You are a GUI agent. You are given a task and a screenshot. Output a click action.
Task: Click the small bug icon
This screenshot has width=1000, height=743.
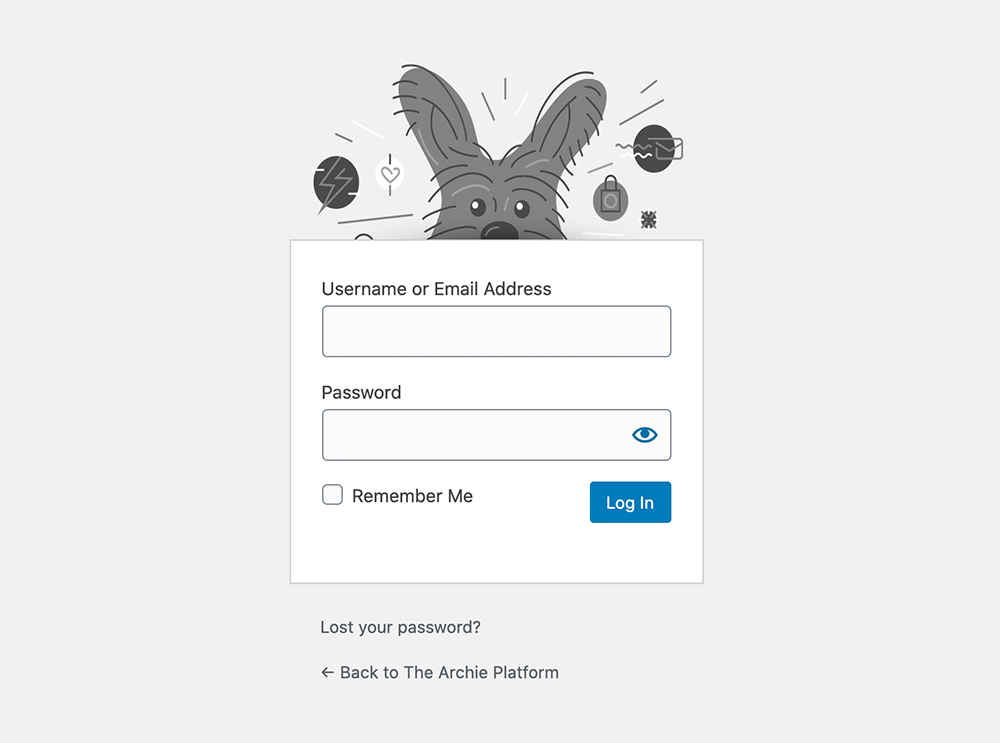[x=649, y=219]
